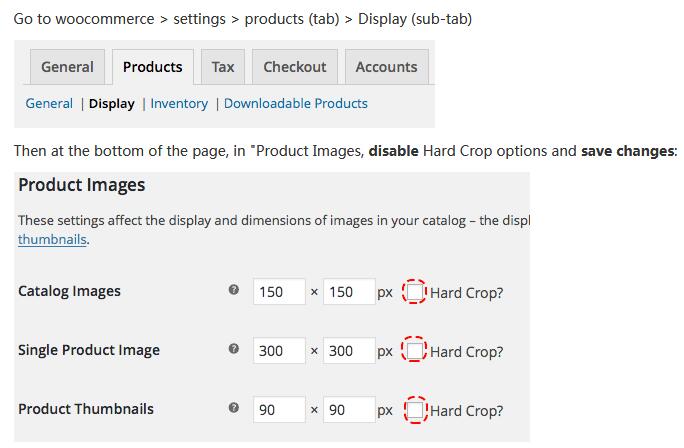Viewport: 684px width, 448px height.
Task: Open the Inventory sub-tab link
Action: 179,103
